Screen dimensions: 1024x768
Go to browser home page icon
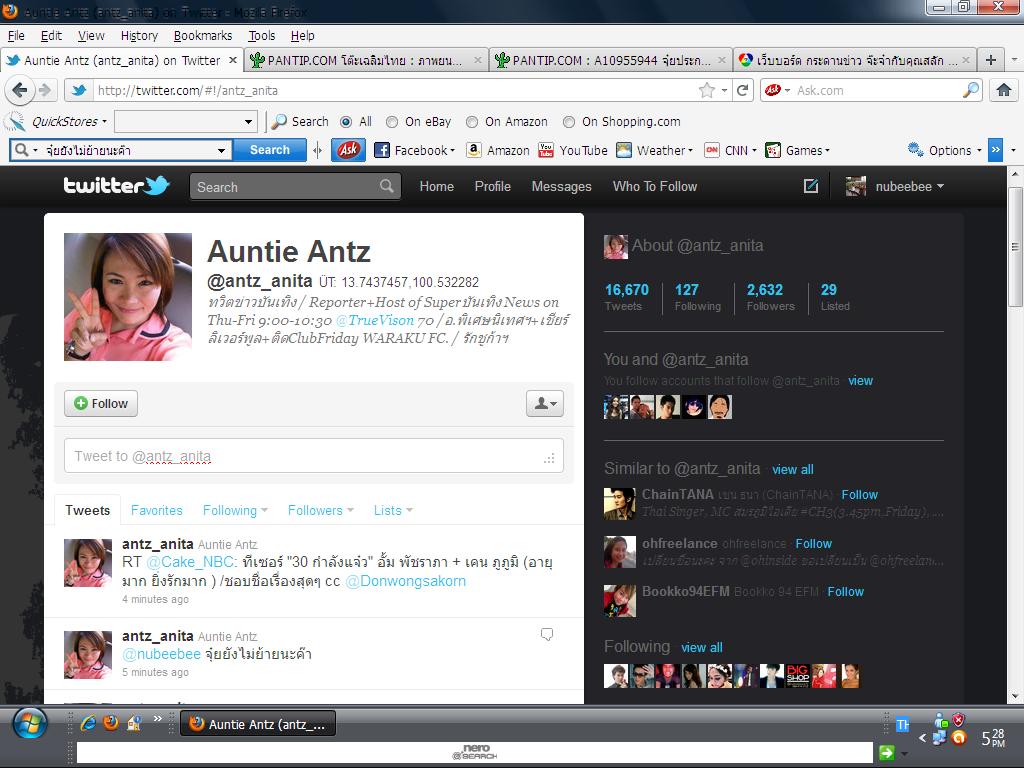tap(1003, 90)
